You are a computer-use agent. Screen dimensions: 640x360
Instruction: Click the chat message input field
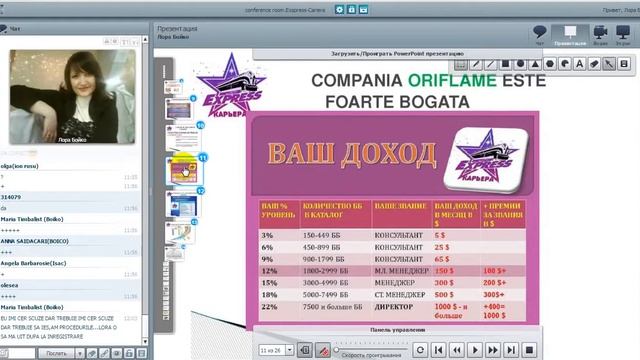click(x=22, y=353)
